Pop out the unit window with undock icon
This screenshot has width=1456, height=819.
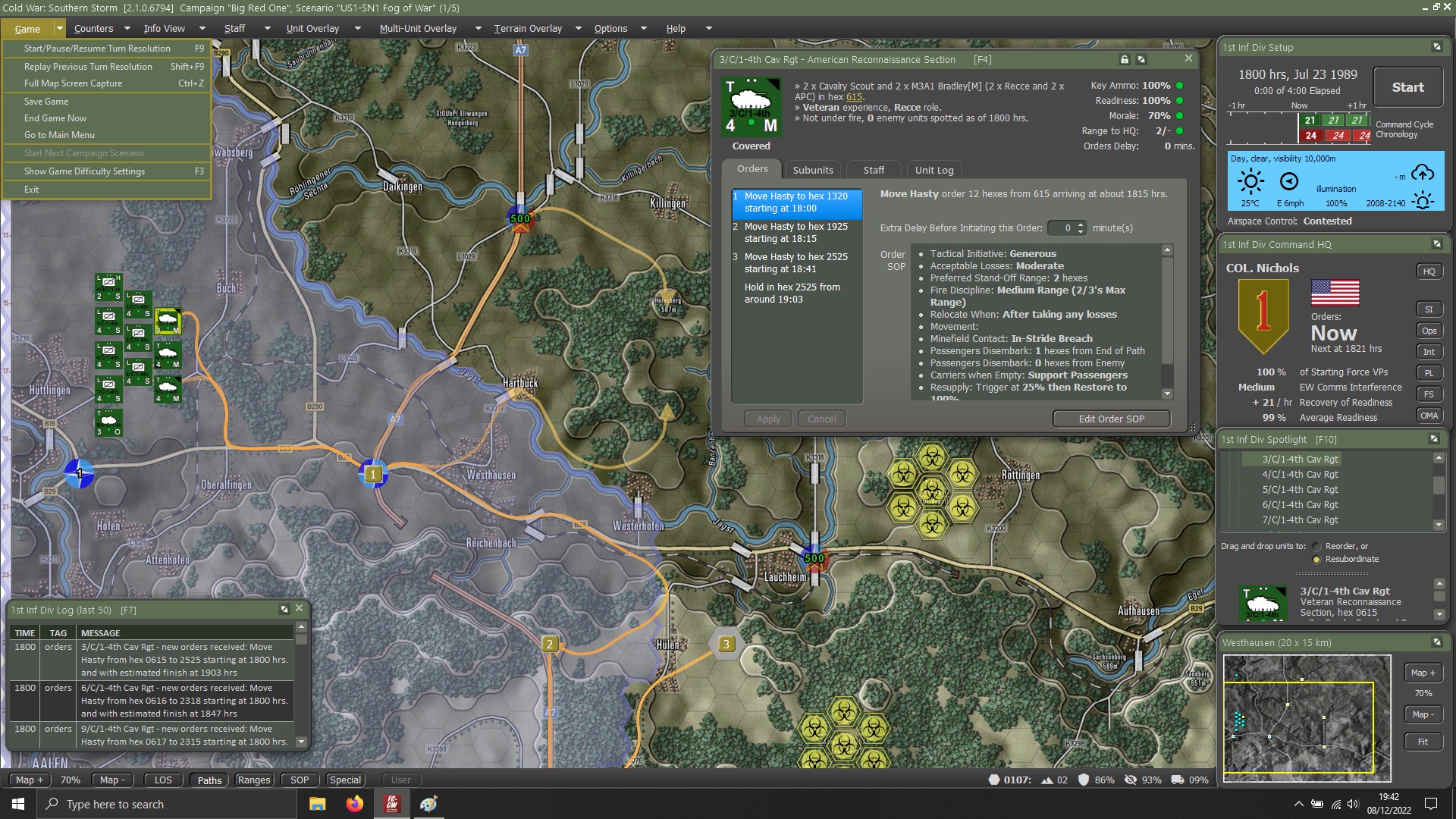click(x=1141, y=59)
